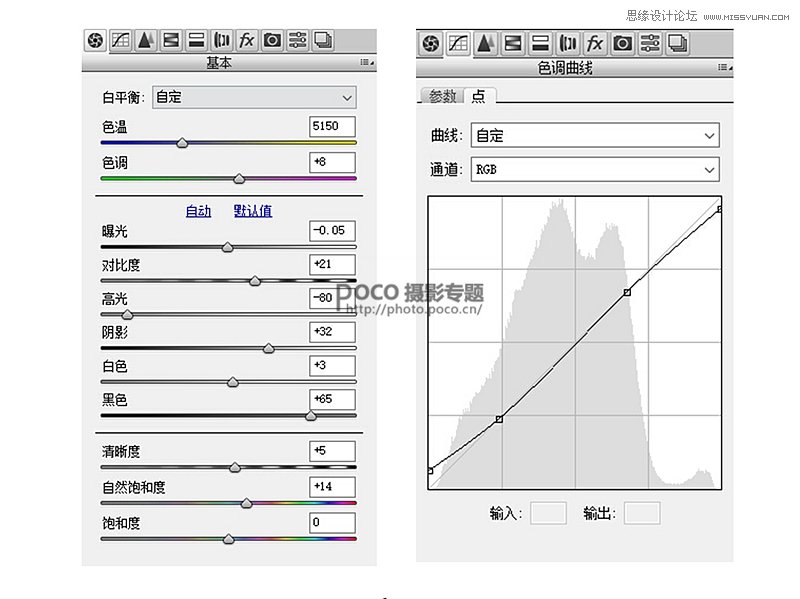
Task: Select the lower shadow control point on the curve
Action: [499, 419]
